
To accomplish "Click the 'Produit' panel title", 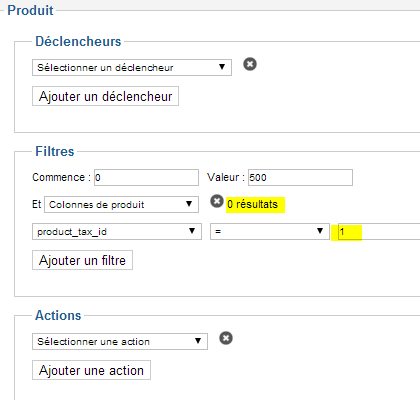I will (30, 10).
